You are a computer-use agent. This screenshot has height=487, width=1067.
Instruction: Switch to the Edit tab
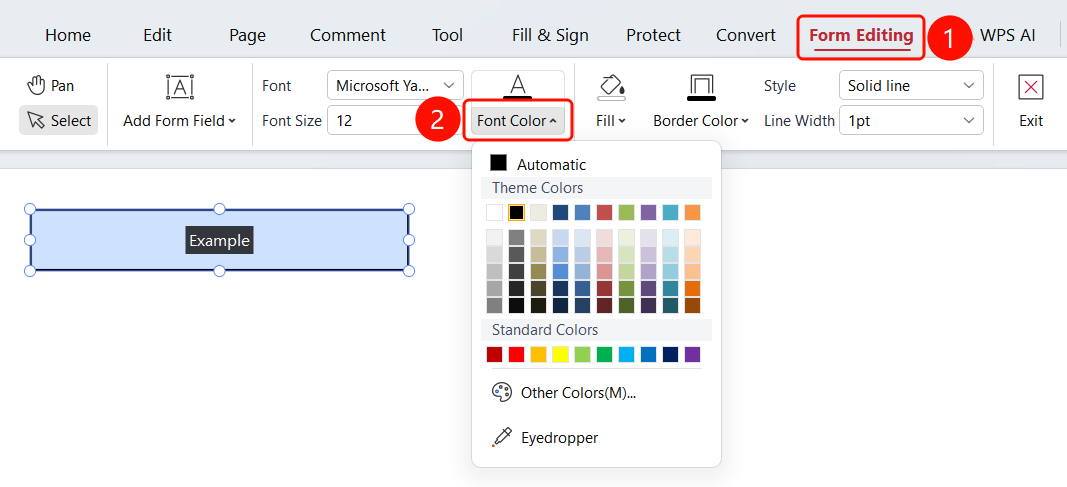tap(158, 35)
